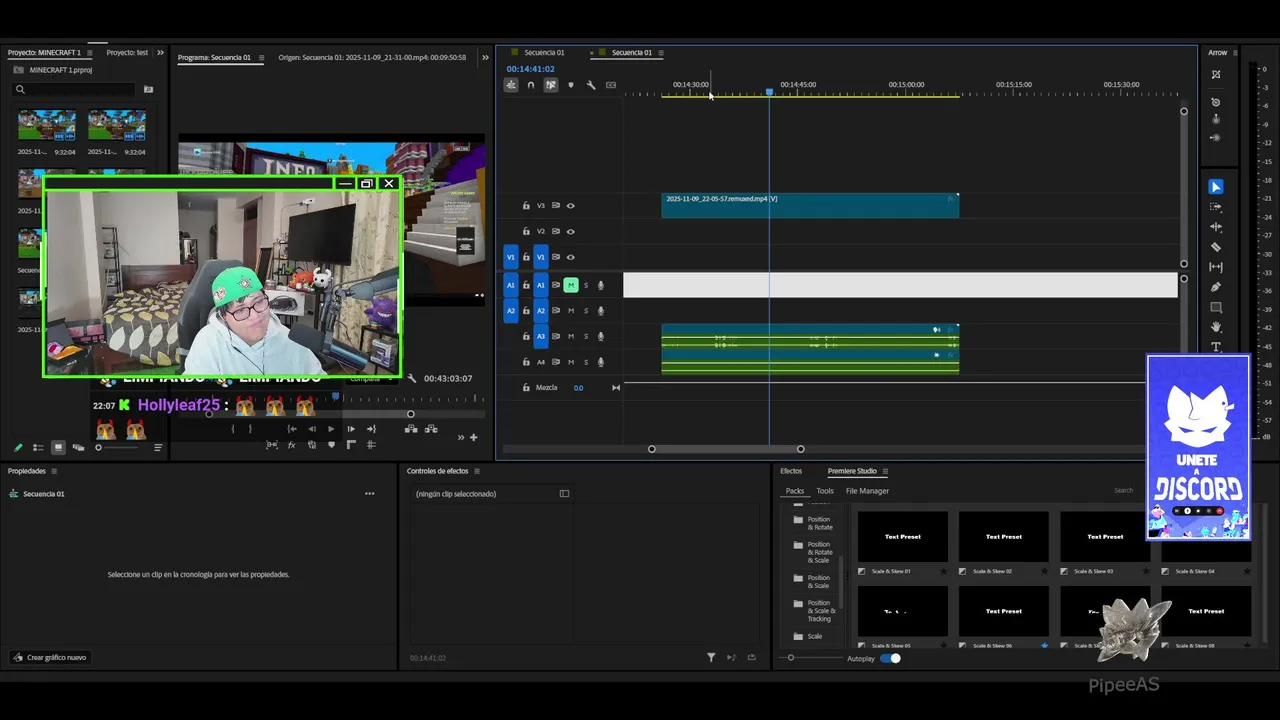Select the first Secuencia 01 timeline tab
Image resolution: width=1280 pixels, height=720 pixels.
click(x=544, y=53)
